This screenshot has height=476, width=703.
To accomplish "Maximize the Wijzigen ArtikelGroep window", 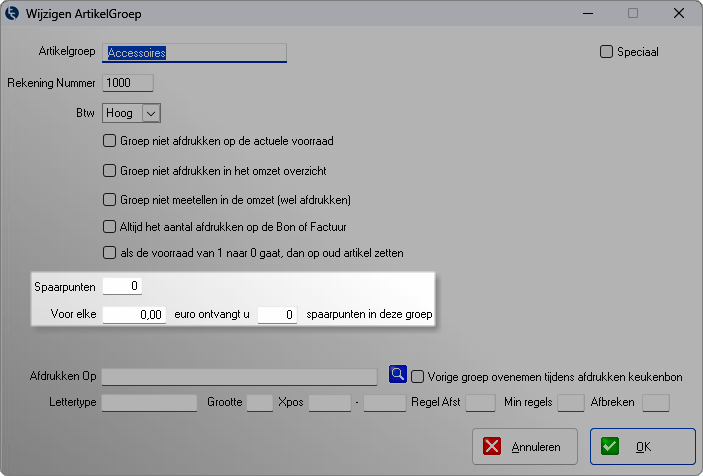I will [633, 13].
